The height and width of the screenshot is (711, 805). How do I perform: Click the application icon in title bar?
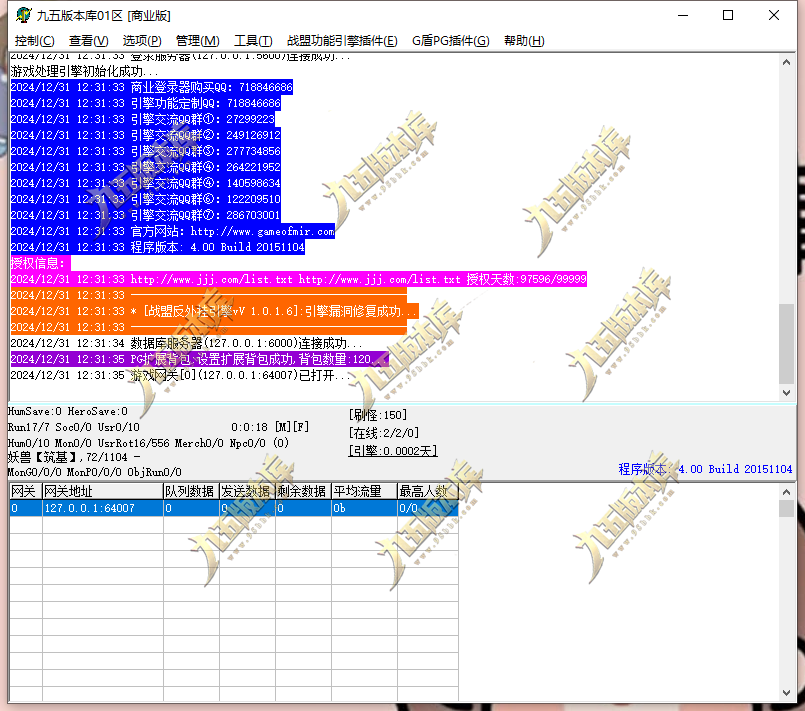23,15
